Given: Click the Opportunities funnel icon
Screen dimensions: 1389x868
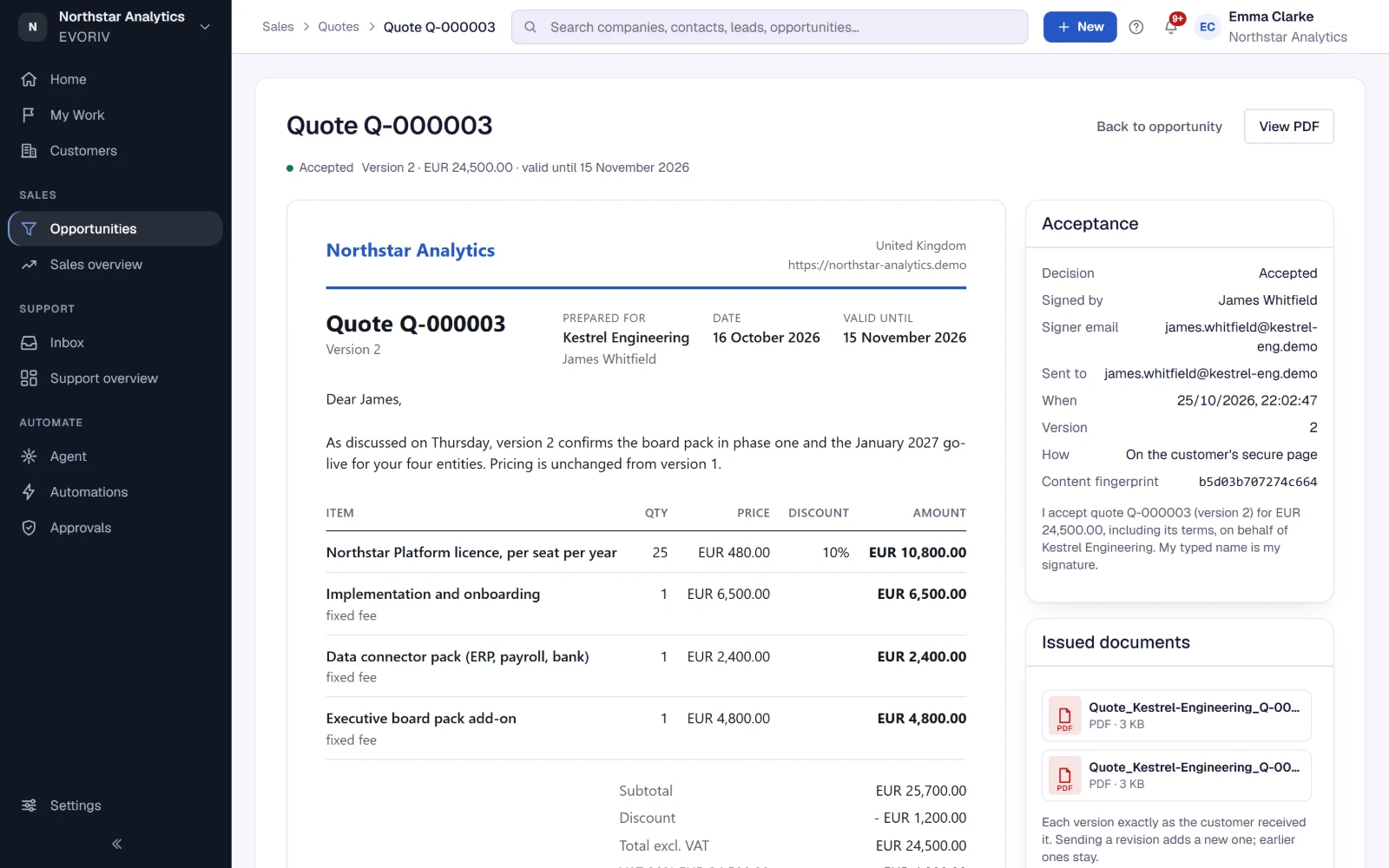Looking at the screenshot, I should coord(29,228).
